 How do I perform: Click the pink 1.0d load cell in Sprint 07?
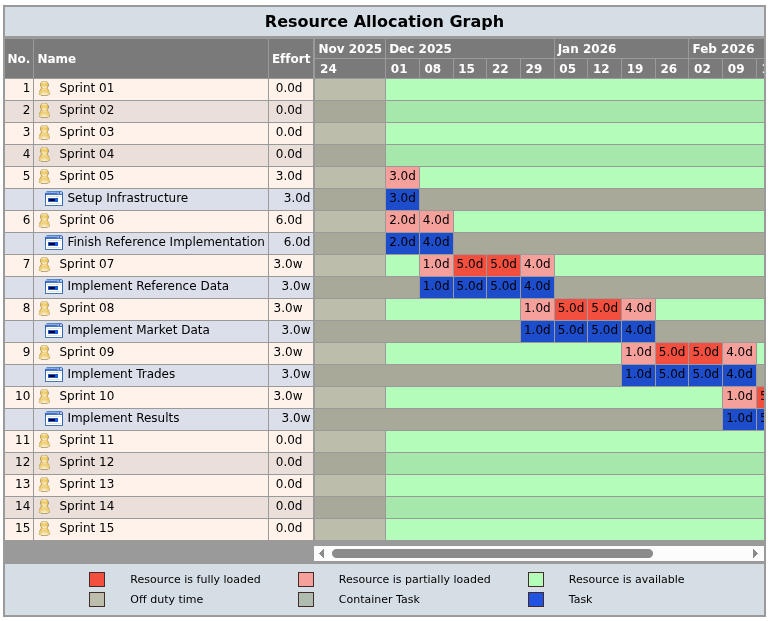pos(436,265)
